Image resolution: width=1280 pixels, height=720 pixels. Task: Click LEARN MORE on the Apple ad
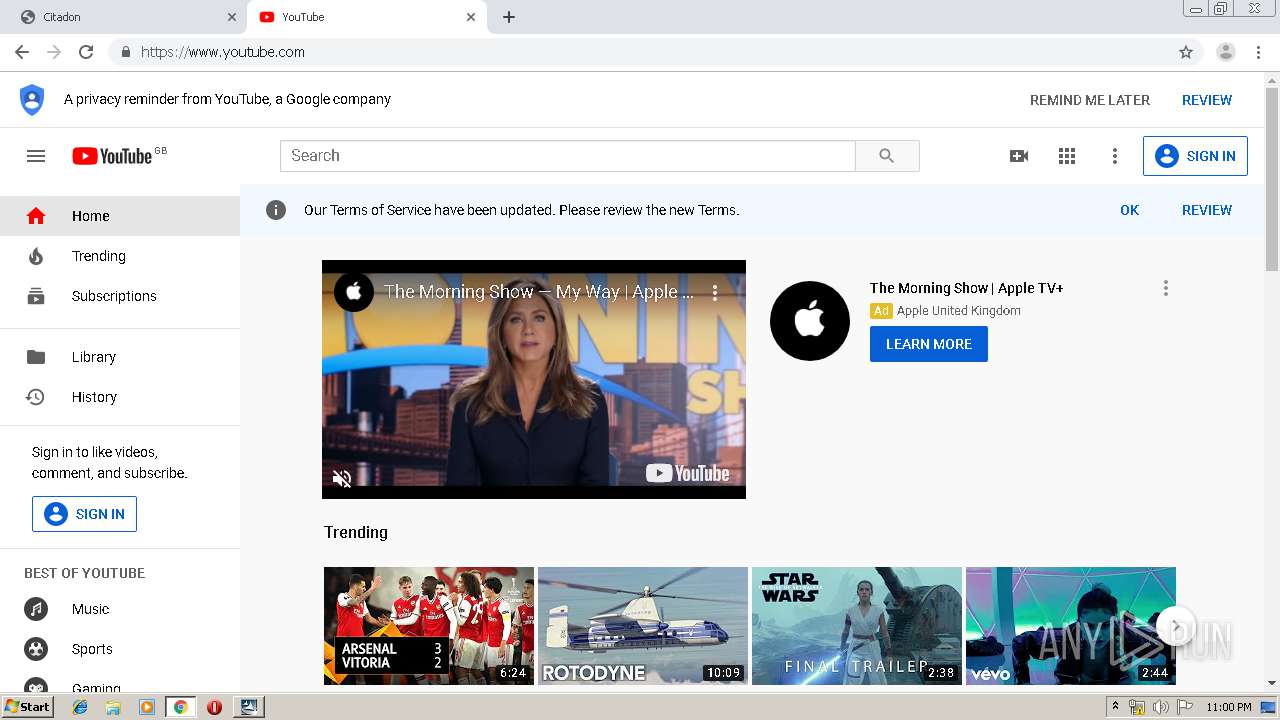929,344
